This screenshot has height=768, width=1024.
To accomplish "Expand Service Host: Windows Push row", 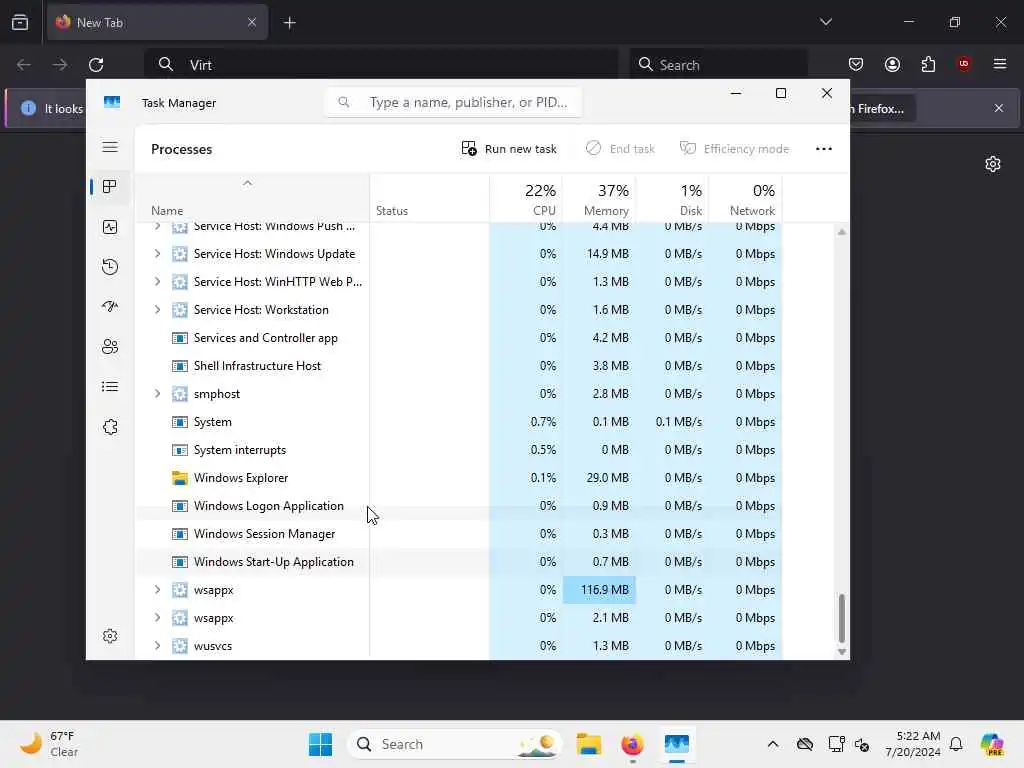I will pyautogui.click(x=157, y=226).
